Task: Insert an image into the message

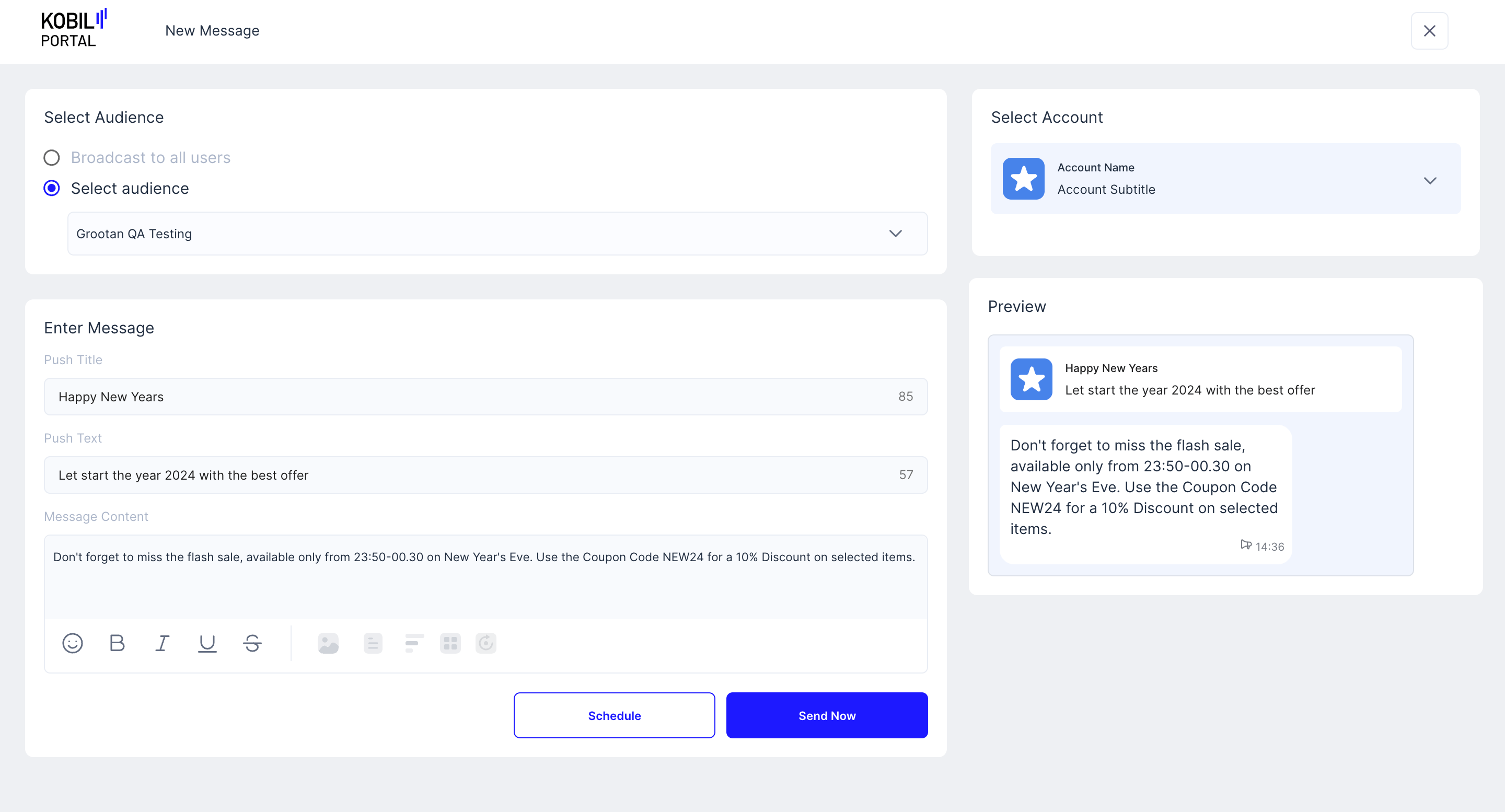Action: tap(328, 643)
